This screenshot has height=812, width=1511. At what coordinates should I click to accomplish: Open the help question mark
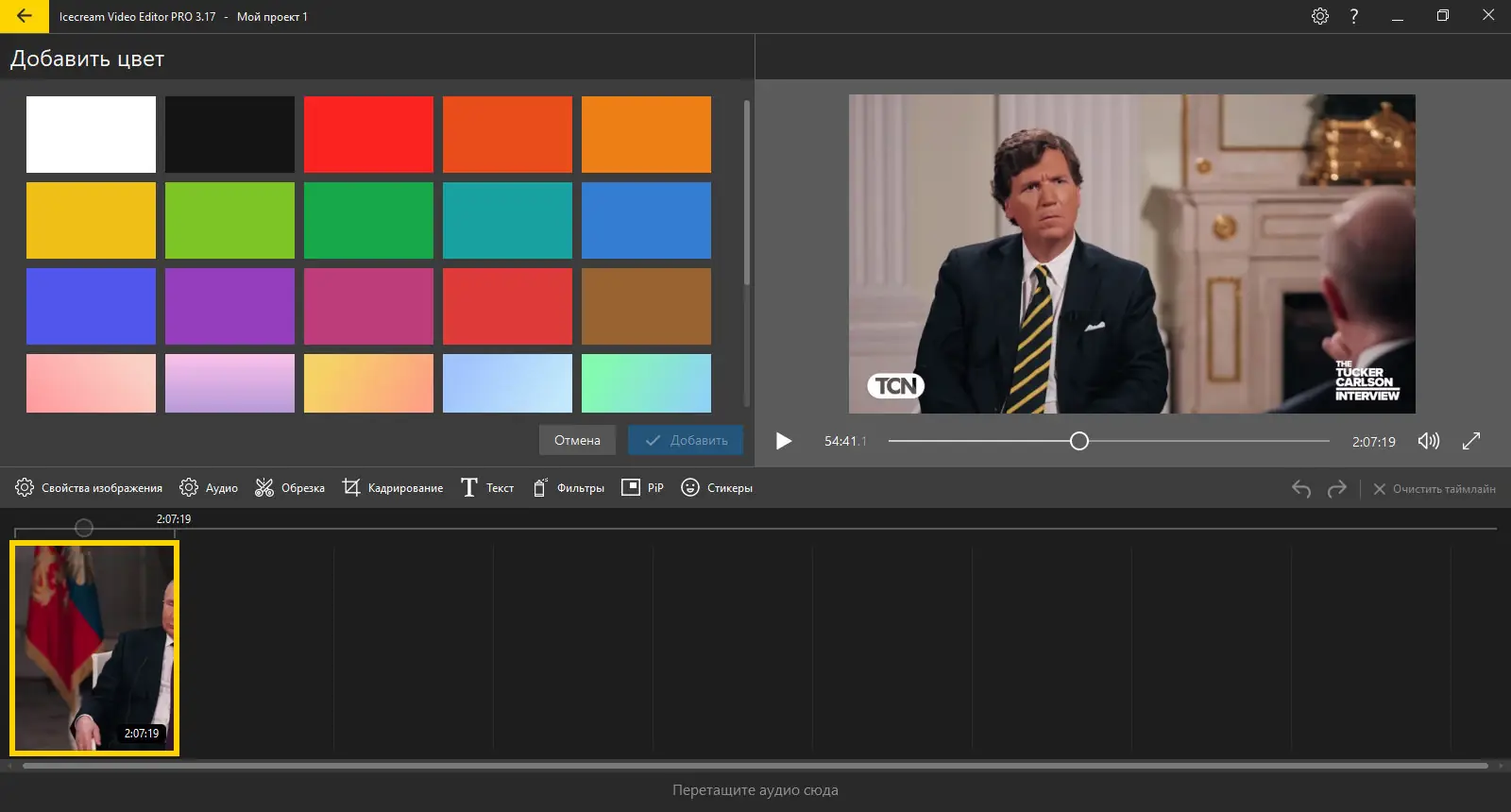[1354, 16]
